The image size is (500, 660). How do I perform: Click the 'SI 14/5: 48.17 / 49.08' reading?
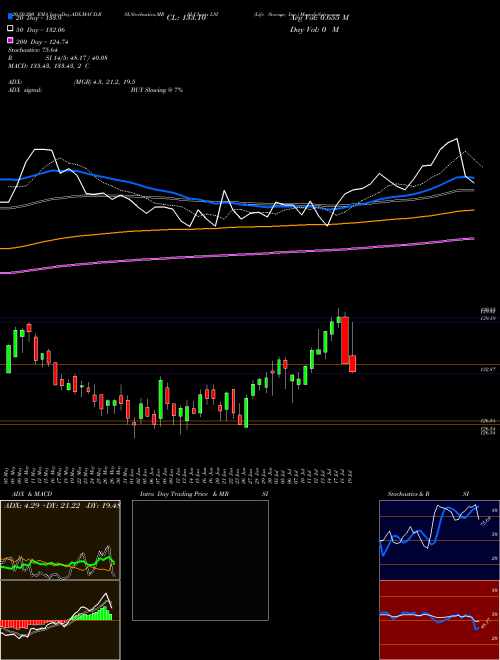pos(77,58)
